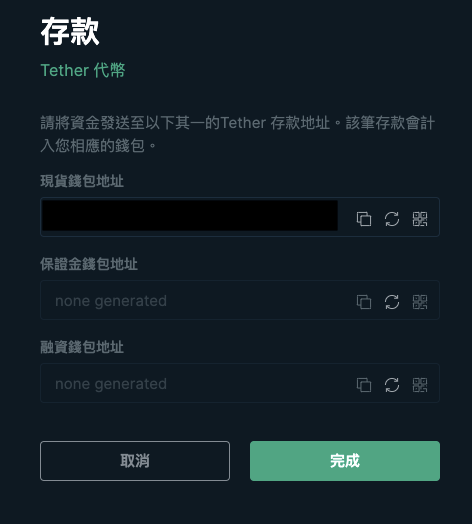Viewport: 472px width, 524px height.
Task: Copy the 融資錢包地址 address
Action: [364, 385]
